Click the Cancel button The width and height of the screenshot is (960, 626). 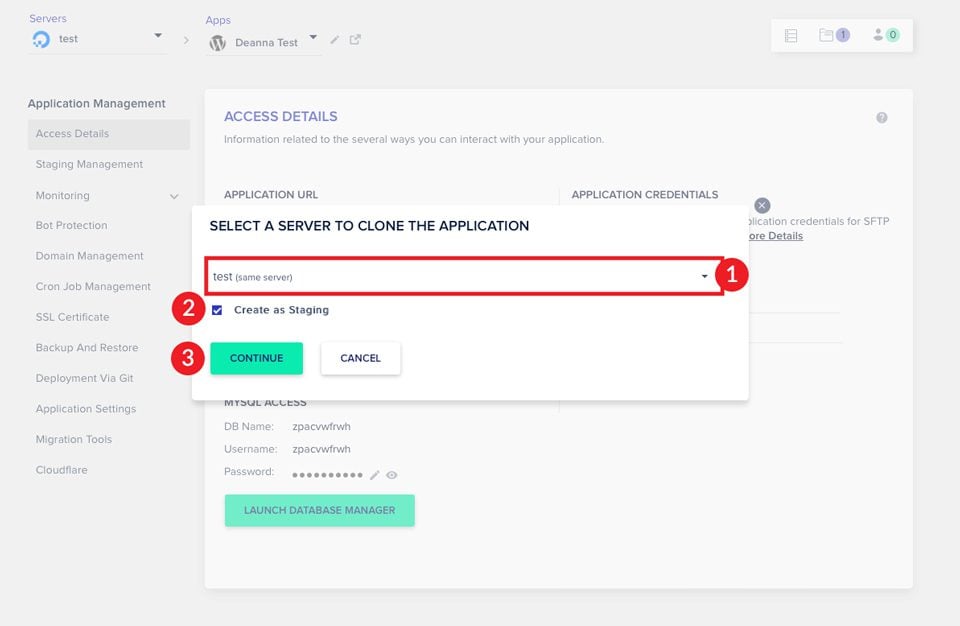(360, 358)
